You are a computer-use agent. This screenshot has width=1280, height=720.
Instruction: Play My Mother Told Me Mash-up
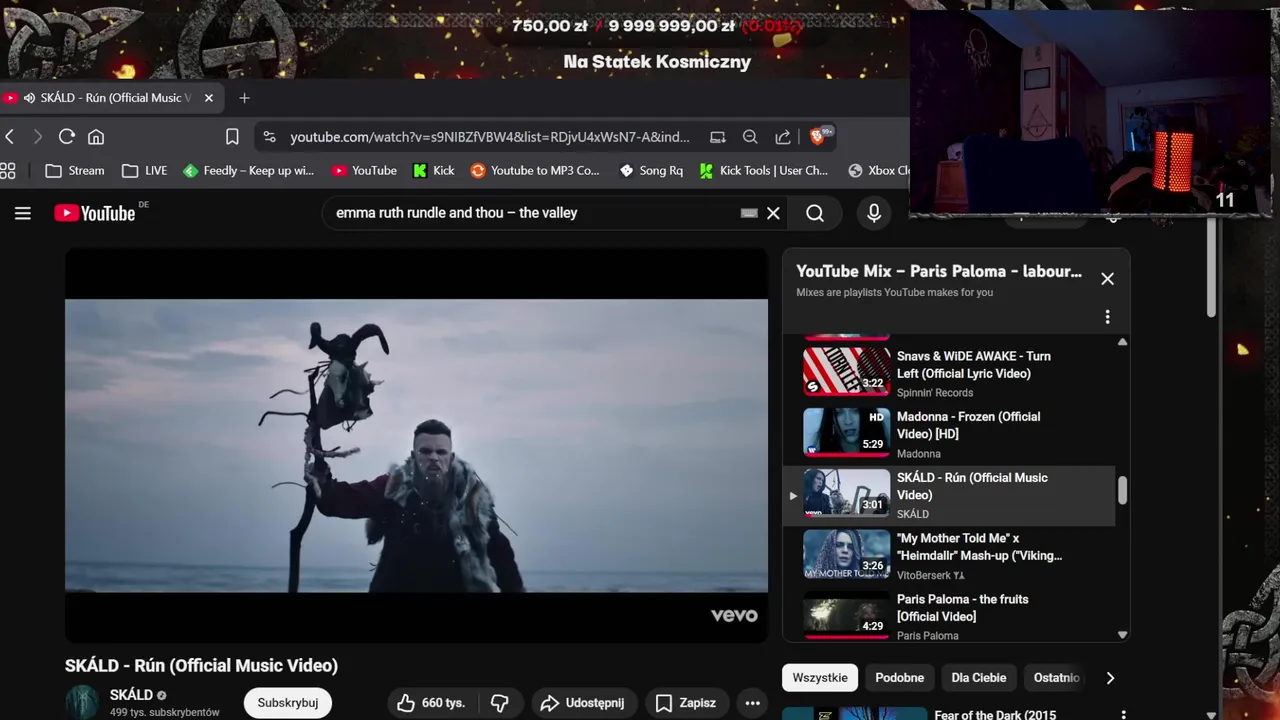click(x=948, y=556)
